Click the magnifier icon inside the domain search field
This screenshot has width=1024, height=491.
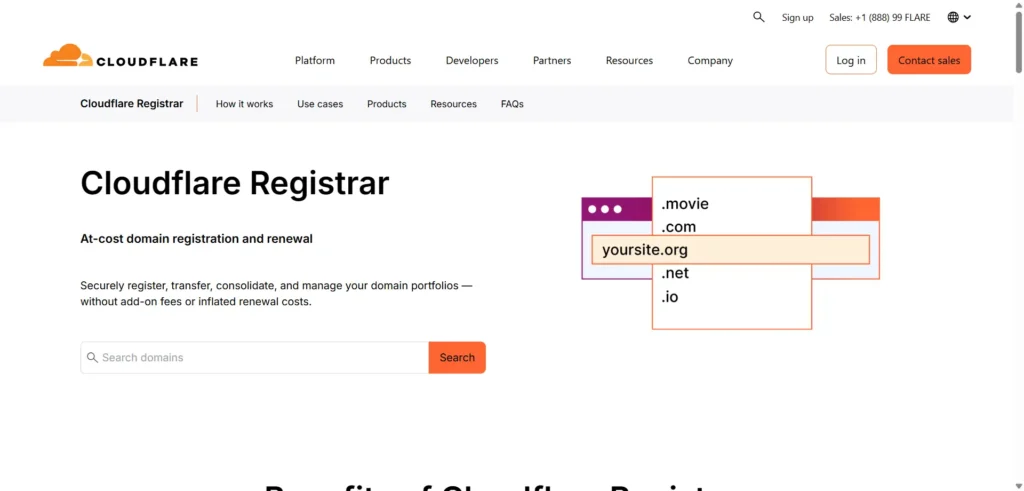click(92, 357)
